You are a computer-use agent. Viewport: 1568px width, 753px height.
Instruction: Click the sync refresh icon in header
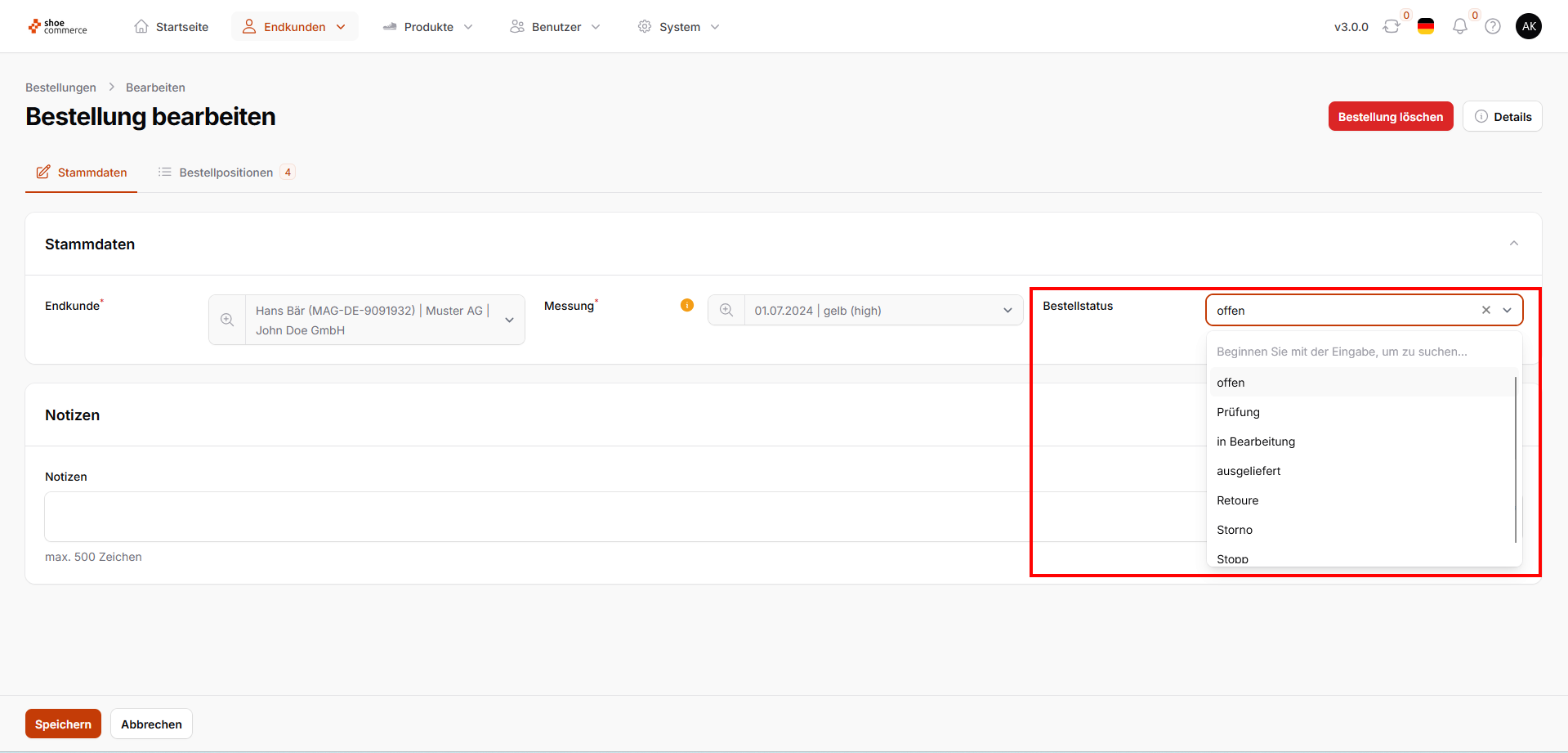pos(1392,27)
